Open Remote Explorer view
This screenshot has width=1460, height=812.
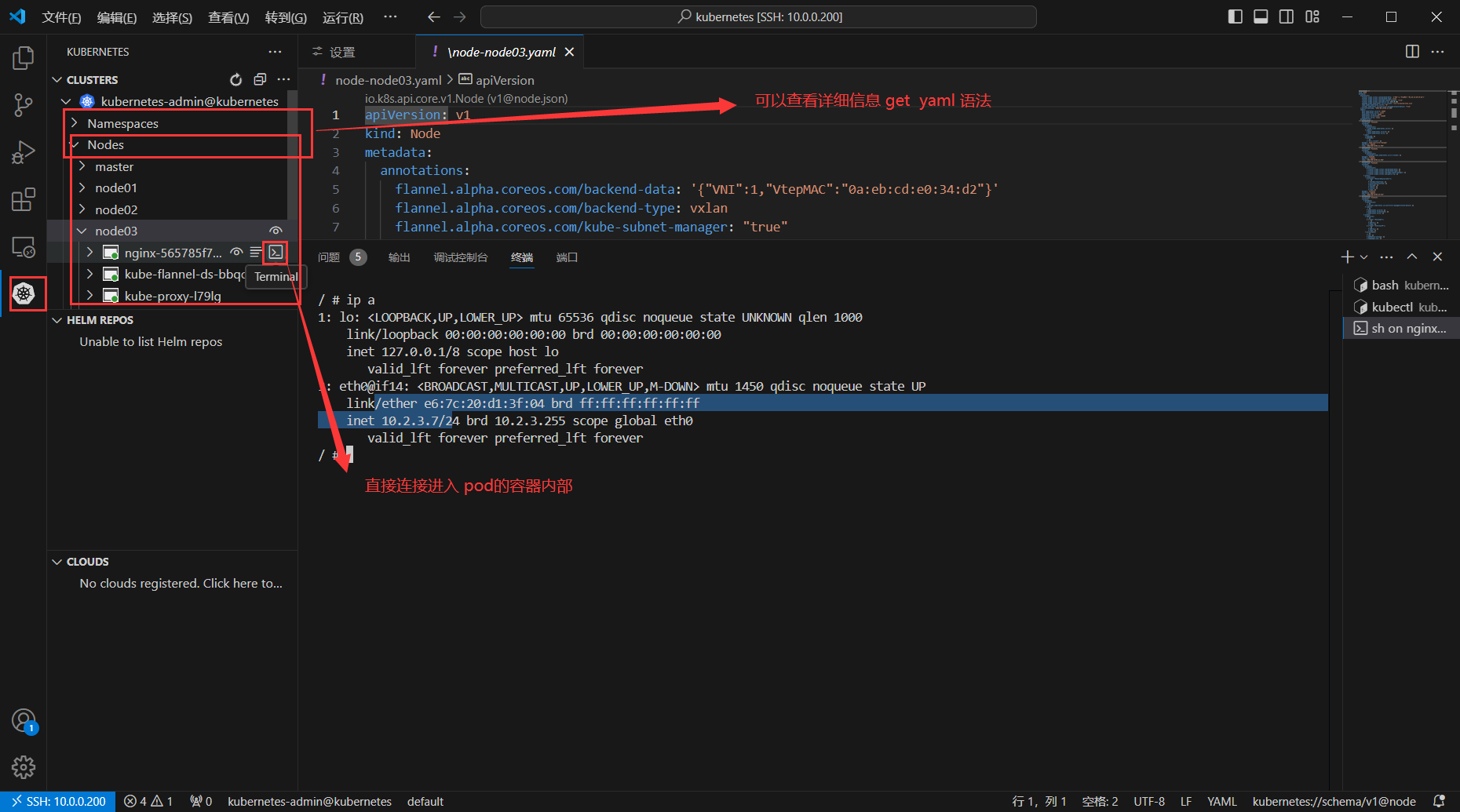24,246
